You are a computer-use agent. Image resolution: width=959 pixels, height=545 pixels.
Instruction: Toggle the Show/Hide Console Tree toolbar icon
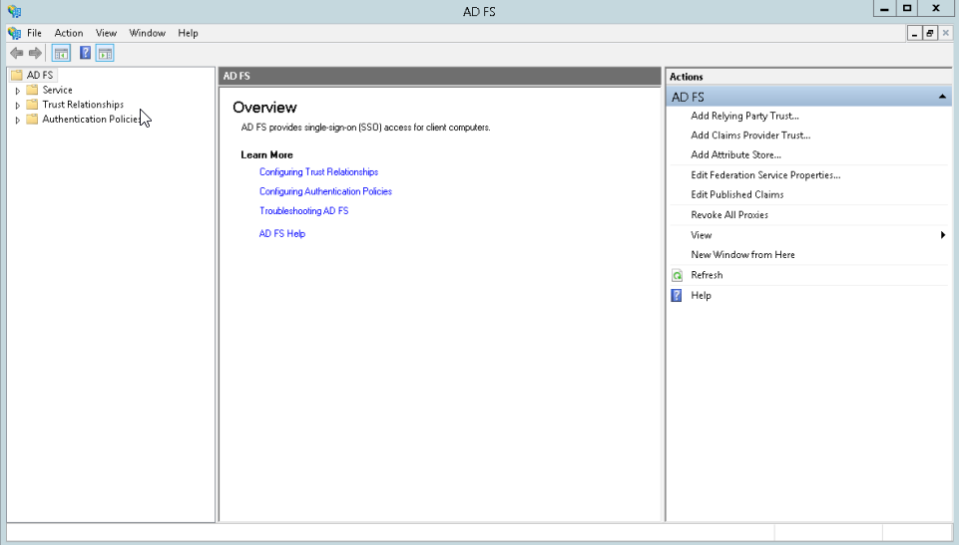[61, 53]
